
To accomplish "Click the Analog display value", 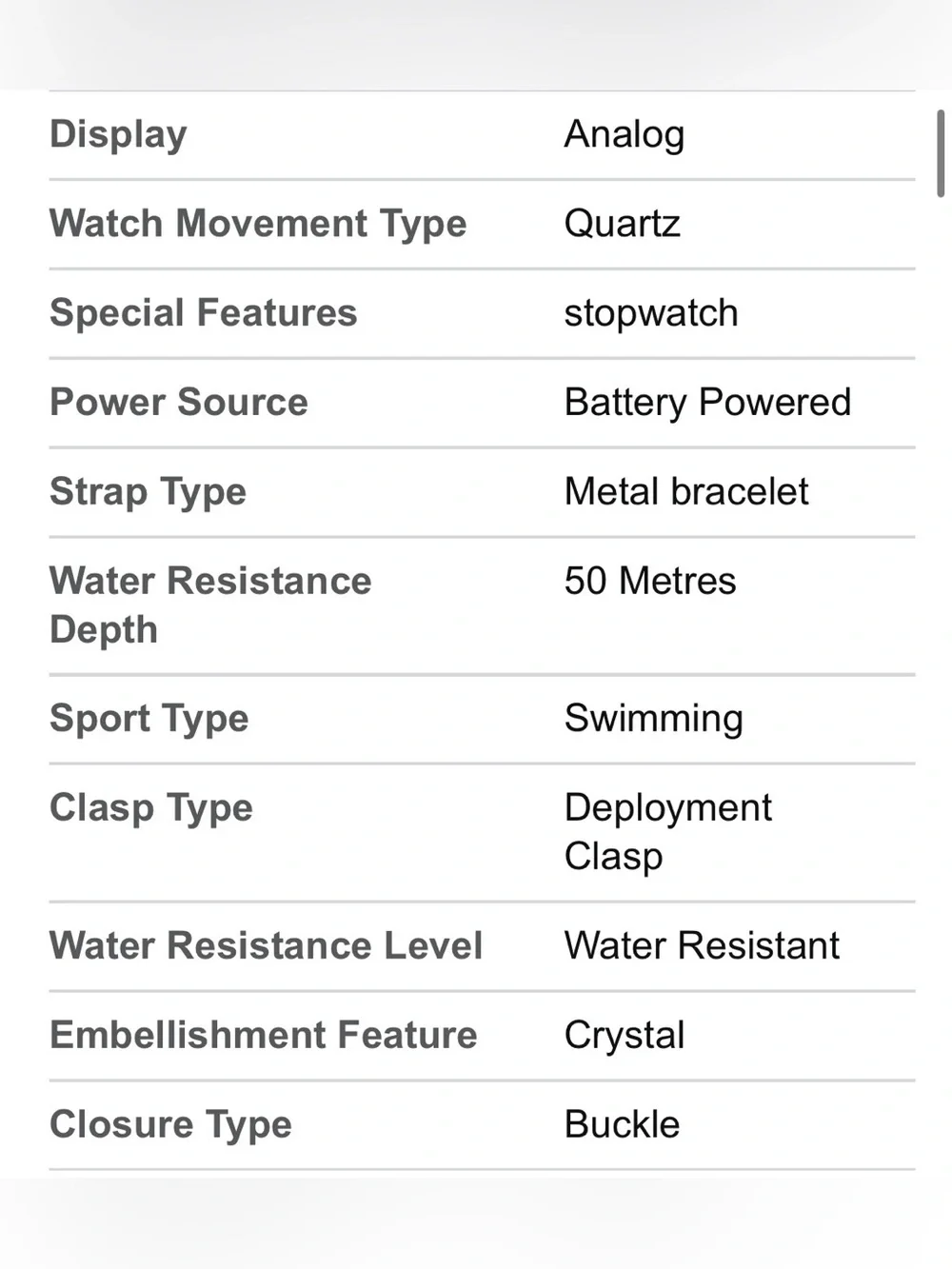I will tap(625, 135).
